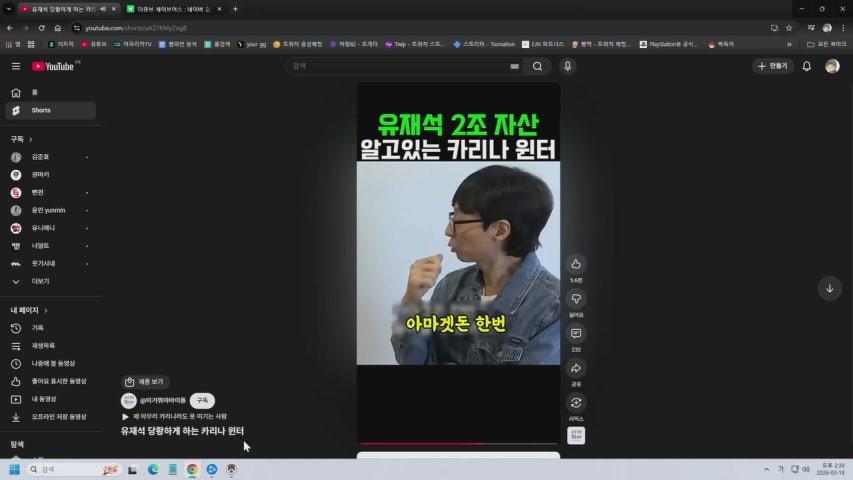Click the 만들기 create button
Image resolution: width=853 pixels, height=480 pixels.
point(773,66)
